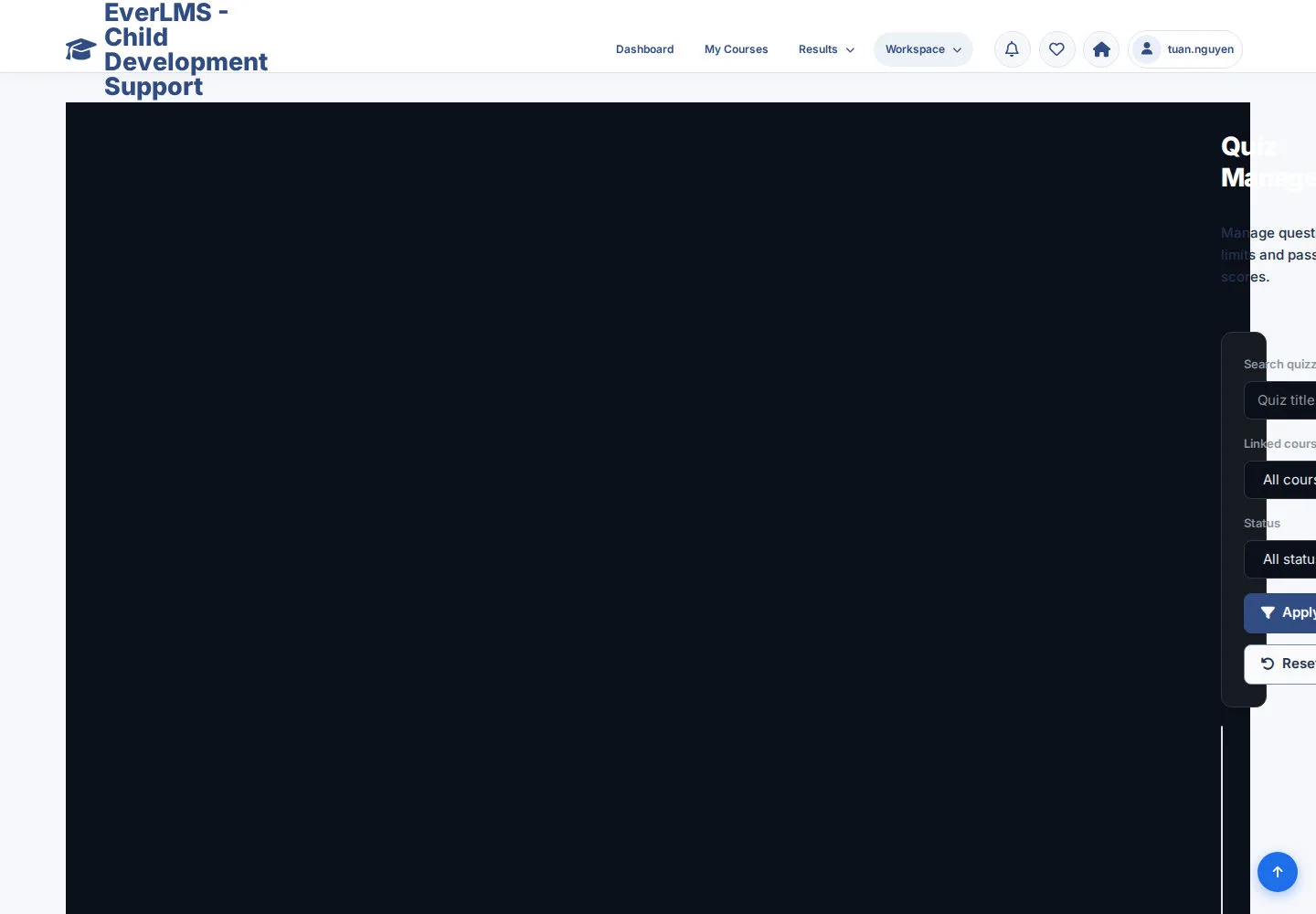This screenshot has width=1316, height=914.
Task: Open the wishlist heart icon
Action: pos(1056,49)
